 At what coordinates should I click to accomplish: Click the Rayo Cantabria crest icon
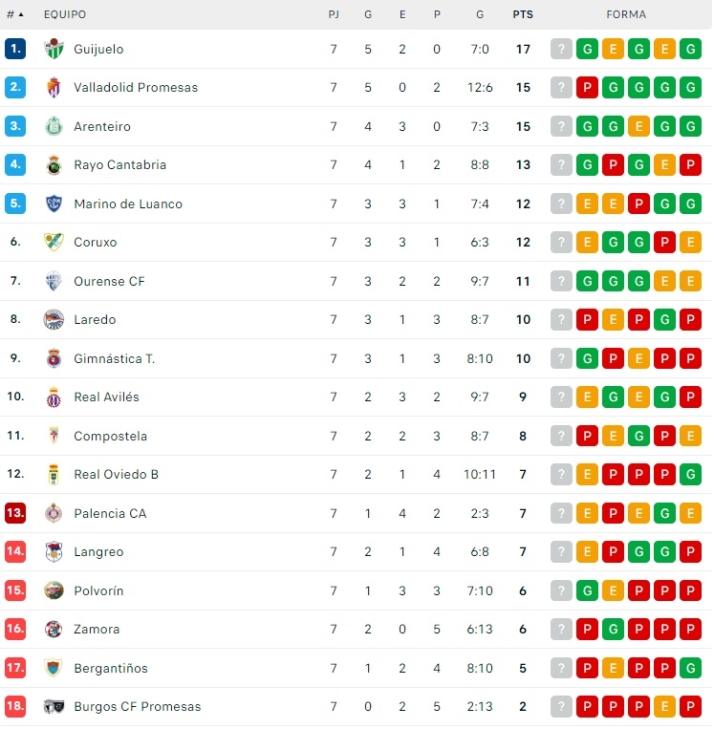tap(54, 165)
